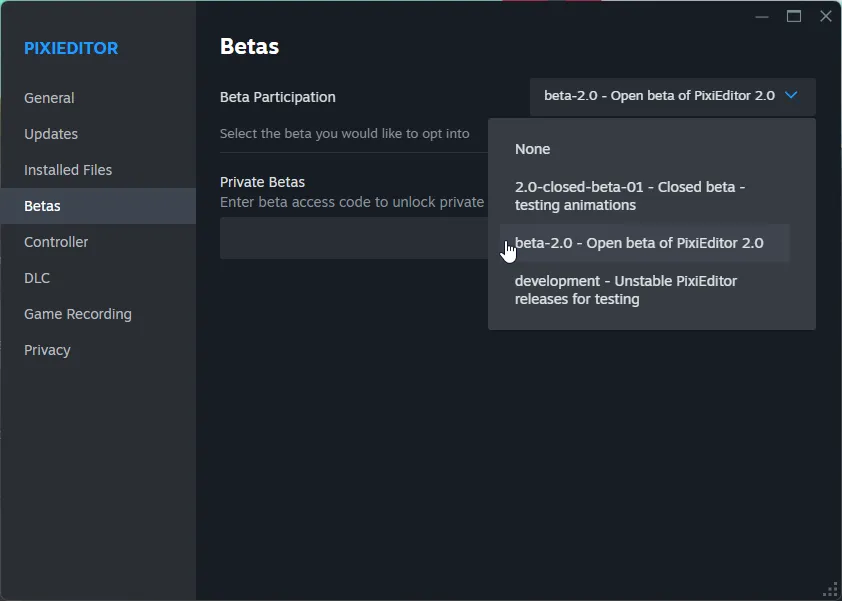
Task: Click the Betas page title
Action: (x=248, y=46)
